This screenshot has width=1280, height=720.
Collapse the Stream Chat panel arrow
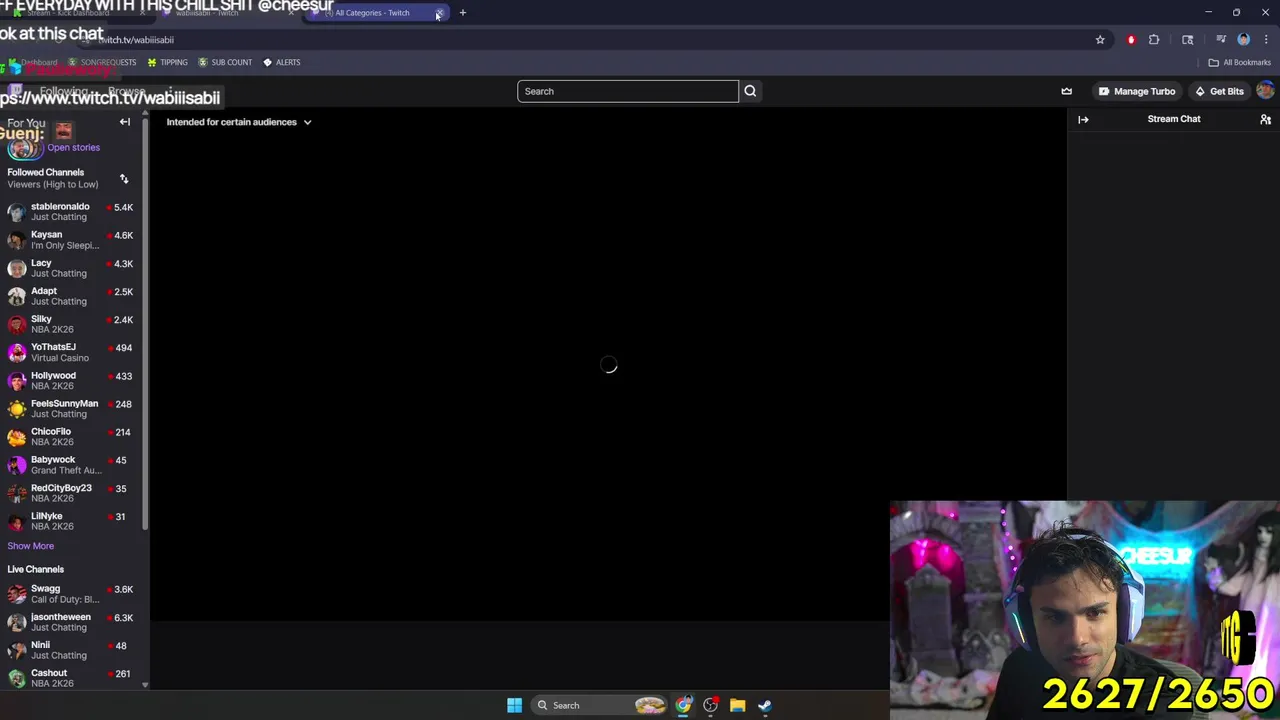tap(1083, 119)
